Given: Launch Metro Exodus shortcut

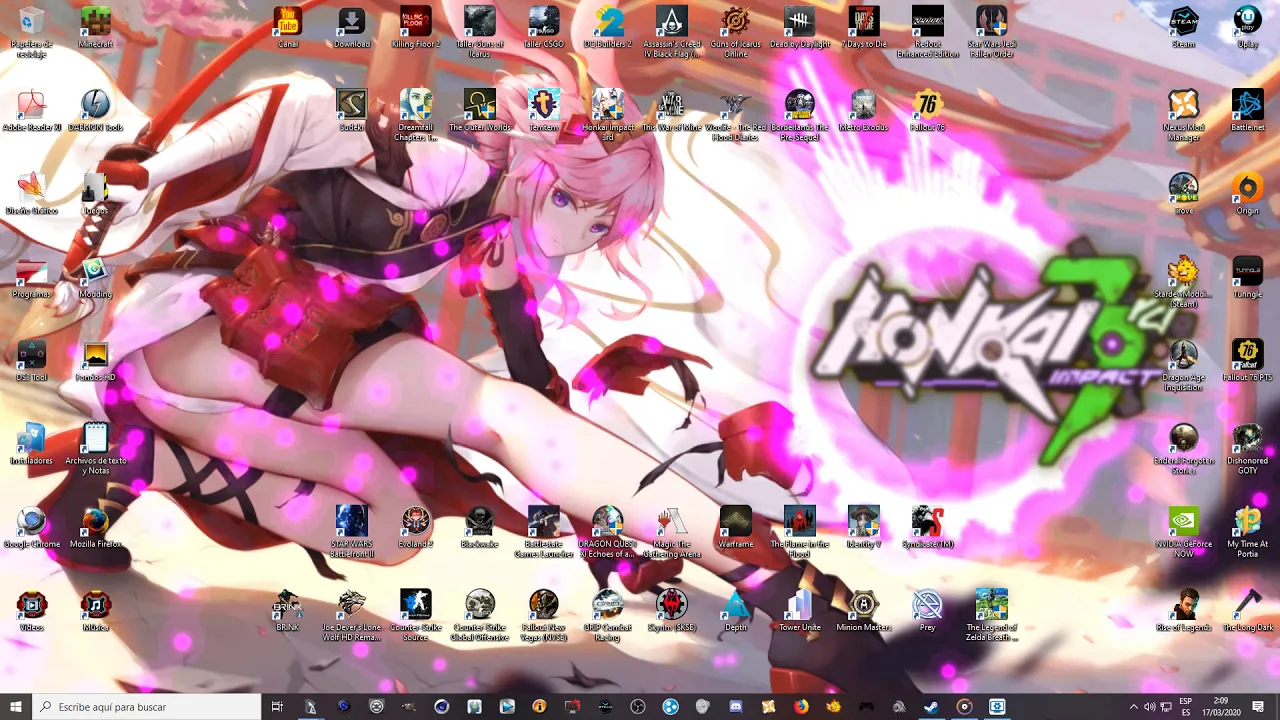Looking at the screenshot, I should click(x=864, y=110).
